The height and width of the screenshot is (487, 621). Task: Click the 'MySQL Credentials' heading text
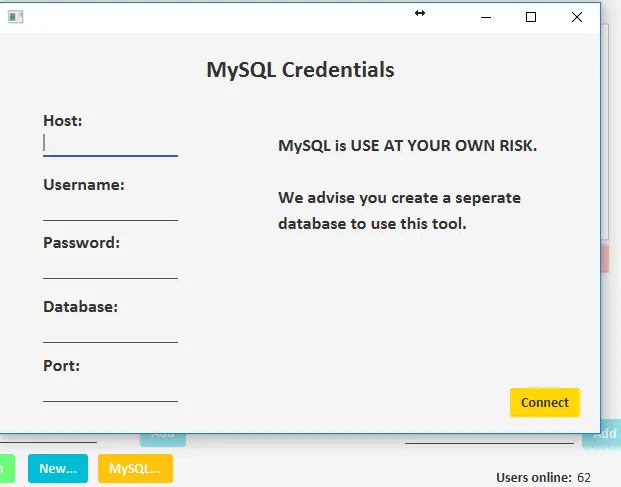(x=300, y=70)
